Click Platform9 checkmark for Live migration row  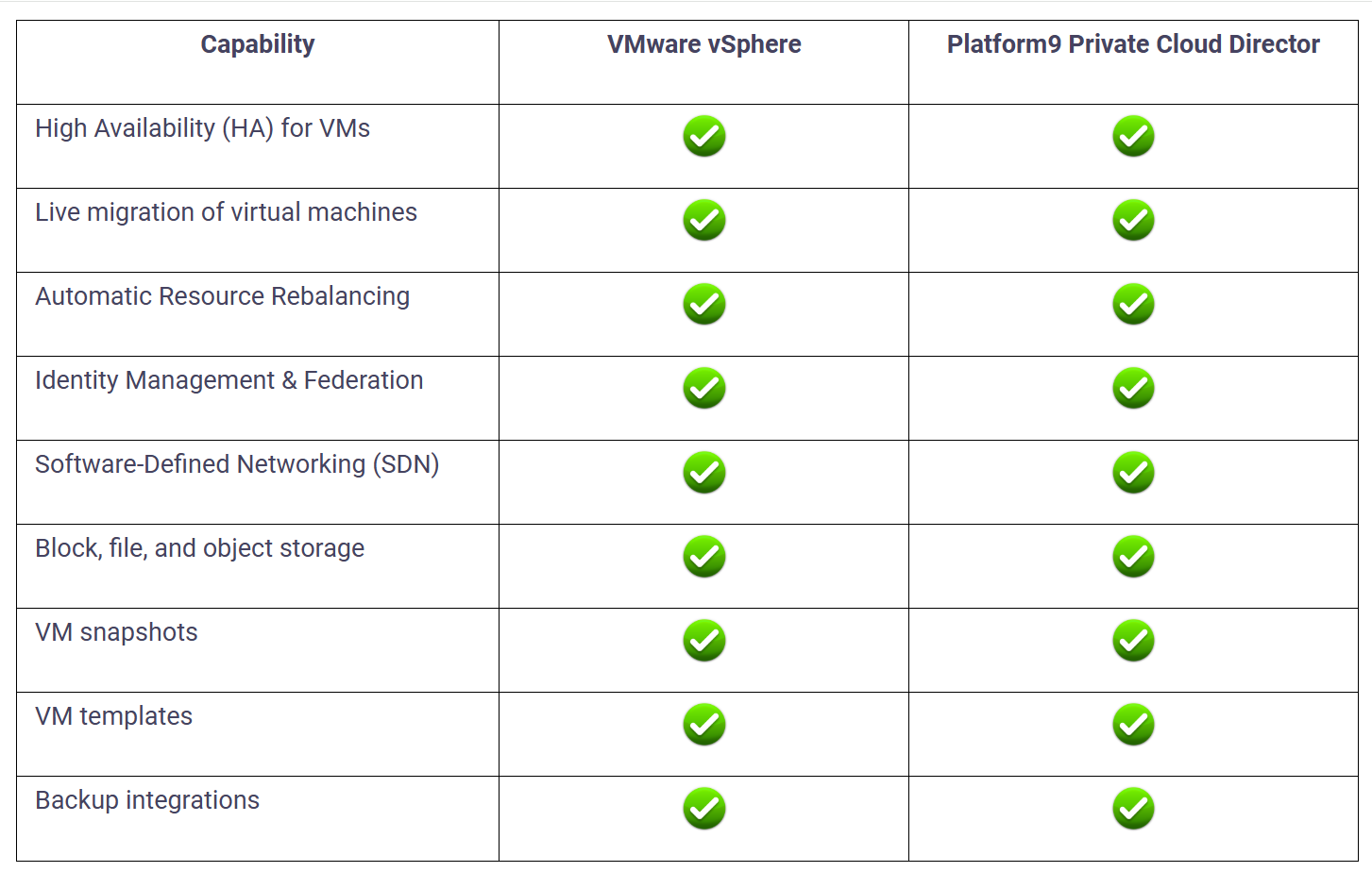click(1133, 221)
